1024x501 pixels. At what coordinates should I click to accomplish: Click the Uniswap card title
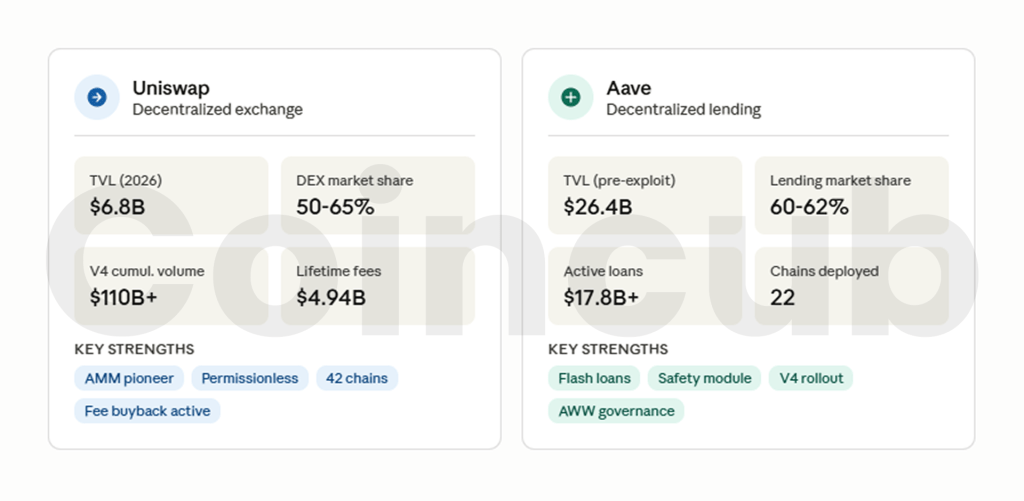coord(171,88)
